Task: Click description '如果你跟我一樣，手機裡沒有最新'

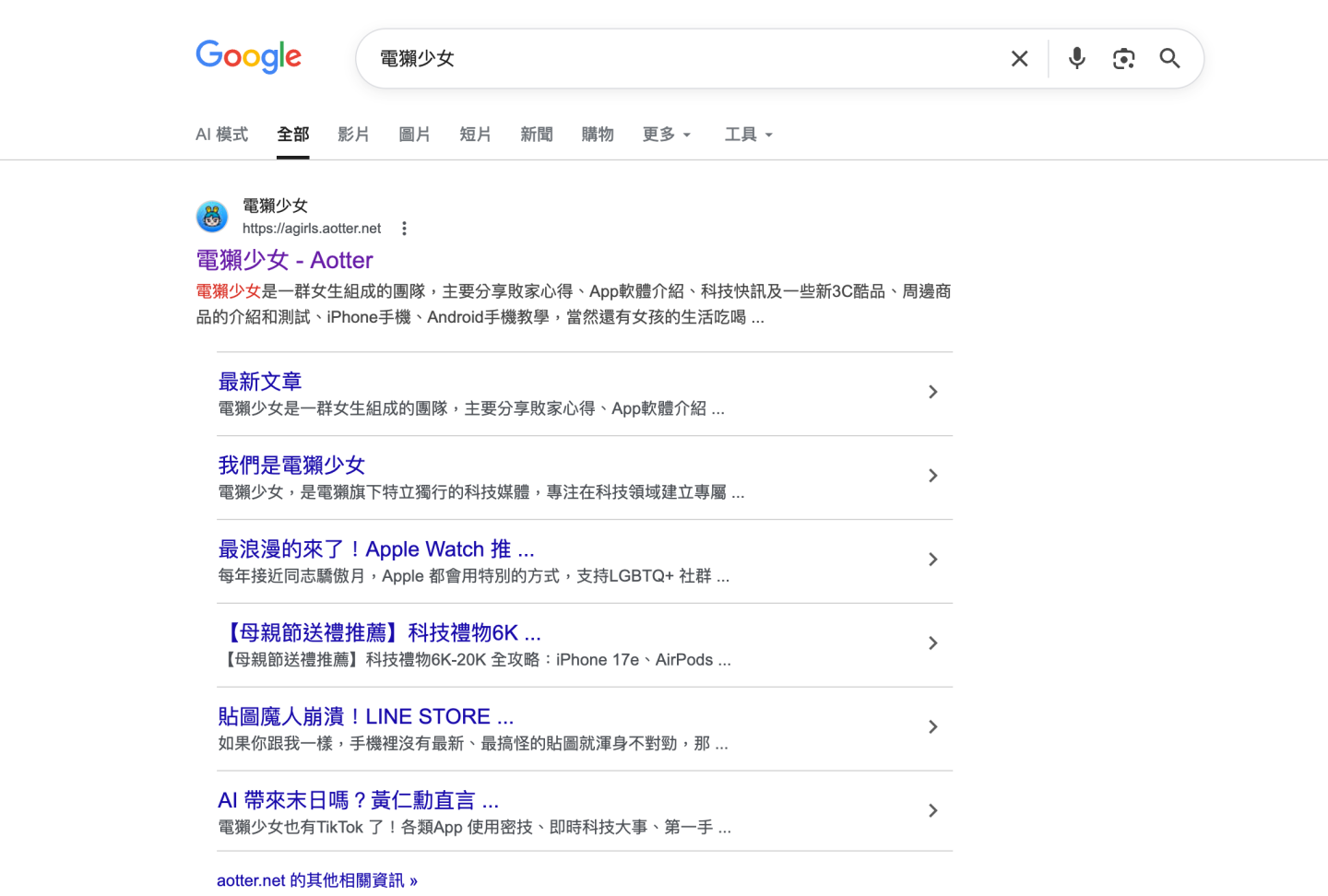Action: [473, 744]
